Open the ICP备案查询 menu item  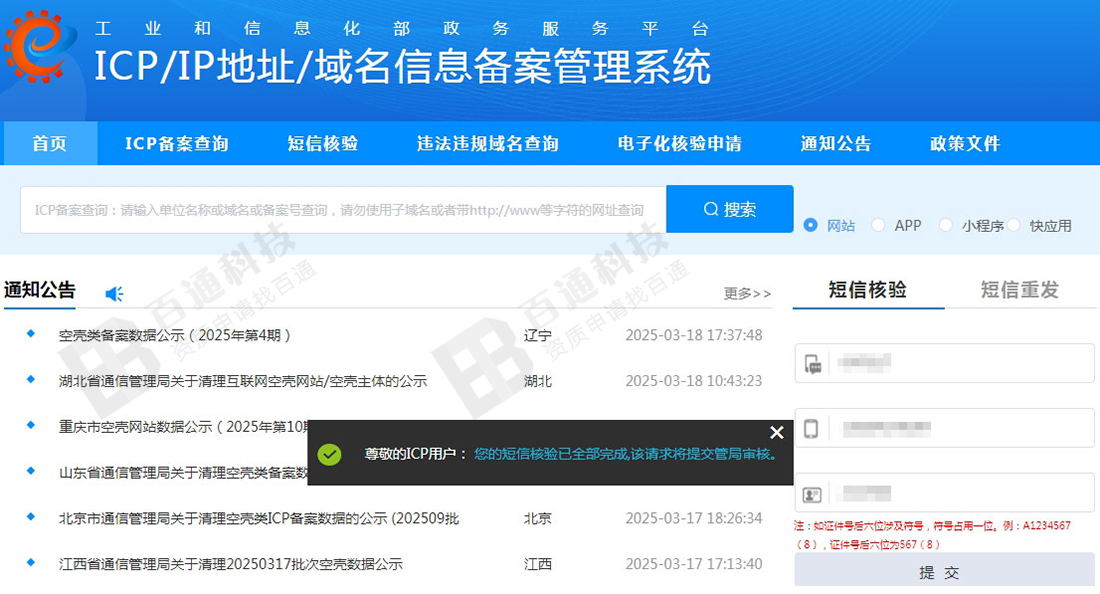(176, 143)
